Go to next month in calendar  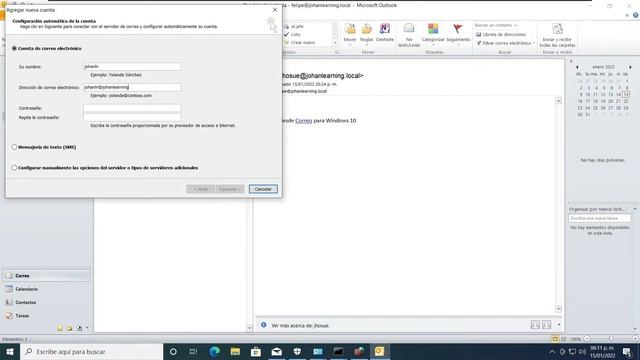click(x=630, y=67)
